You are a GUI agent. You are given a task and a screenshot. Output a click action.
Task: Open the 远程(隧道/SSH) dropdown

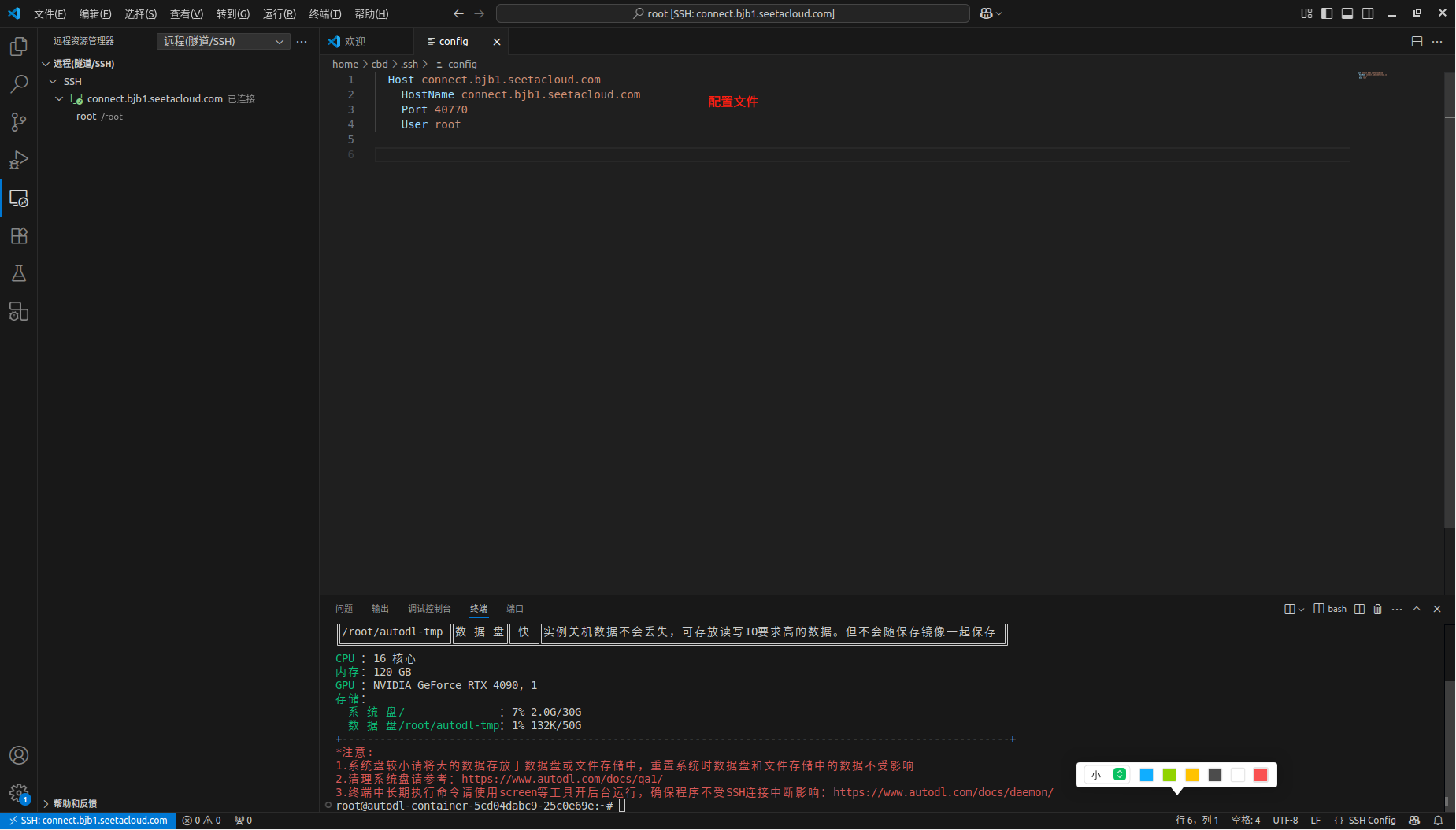click(223, 41)
